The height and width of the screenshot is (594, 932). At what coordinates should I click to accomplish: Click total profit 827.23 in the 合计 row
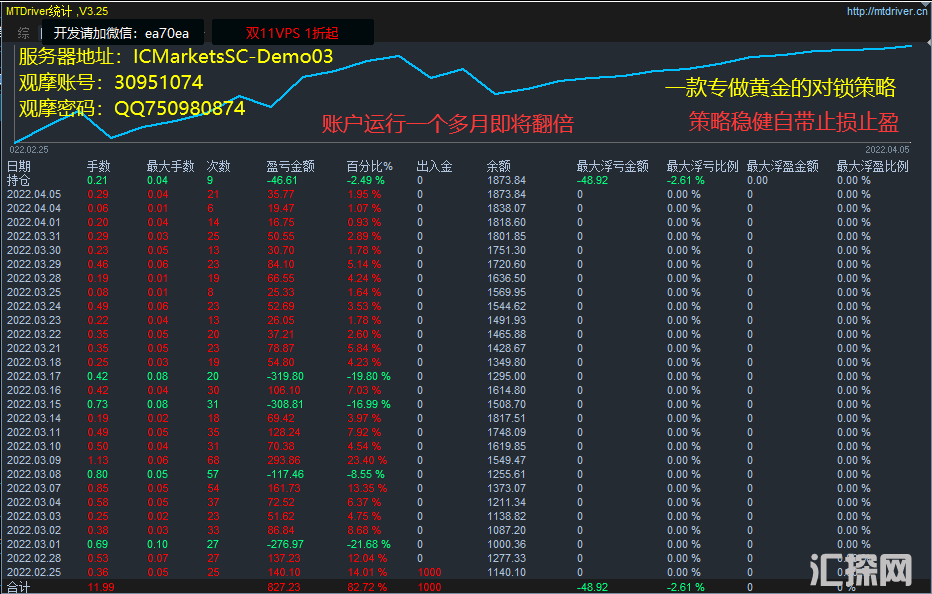coord(284,587)
